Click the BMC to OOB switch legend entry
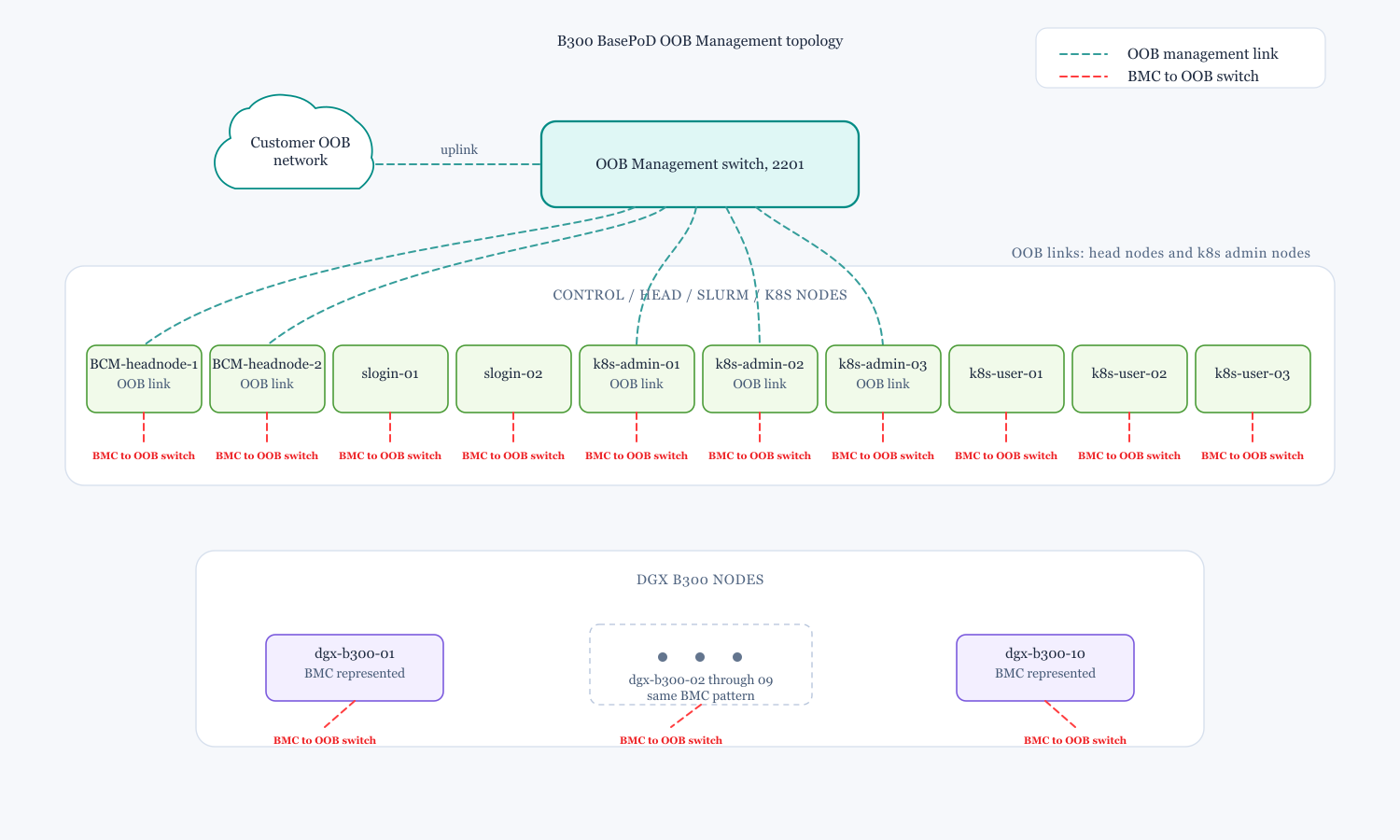Image resolution: width=1400 pixels, height=840 pixels. 1193,77
